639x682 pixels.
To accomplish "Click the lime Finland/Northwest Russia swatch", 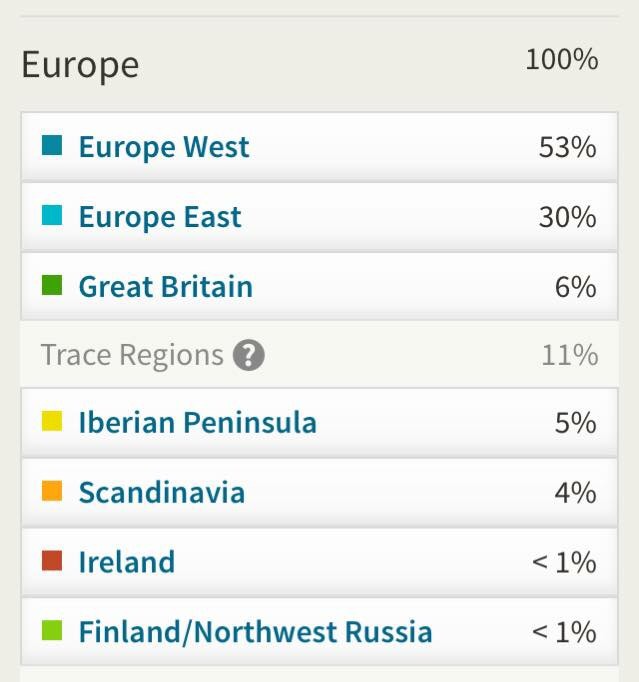I will (x=52, y=631).
